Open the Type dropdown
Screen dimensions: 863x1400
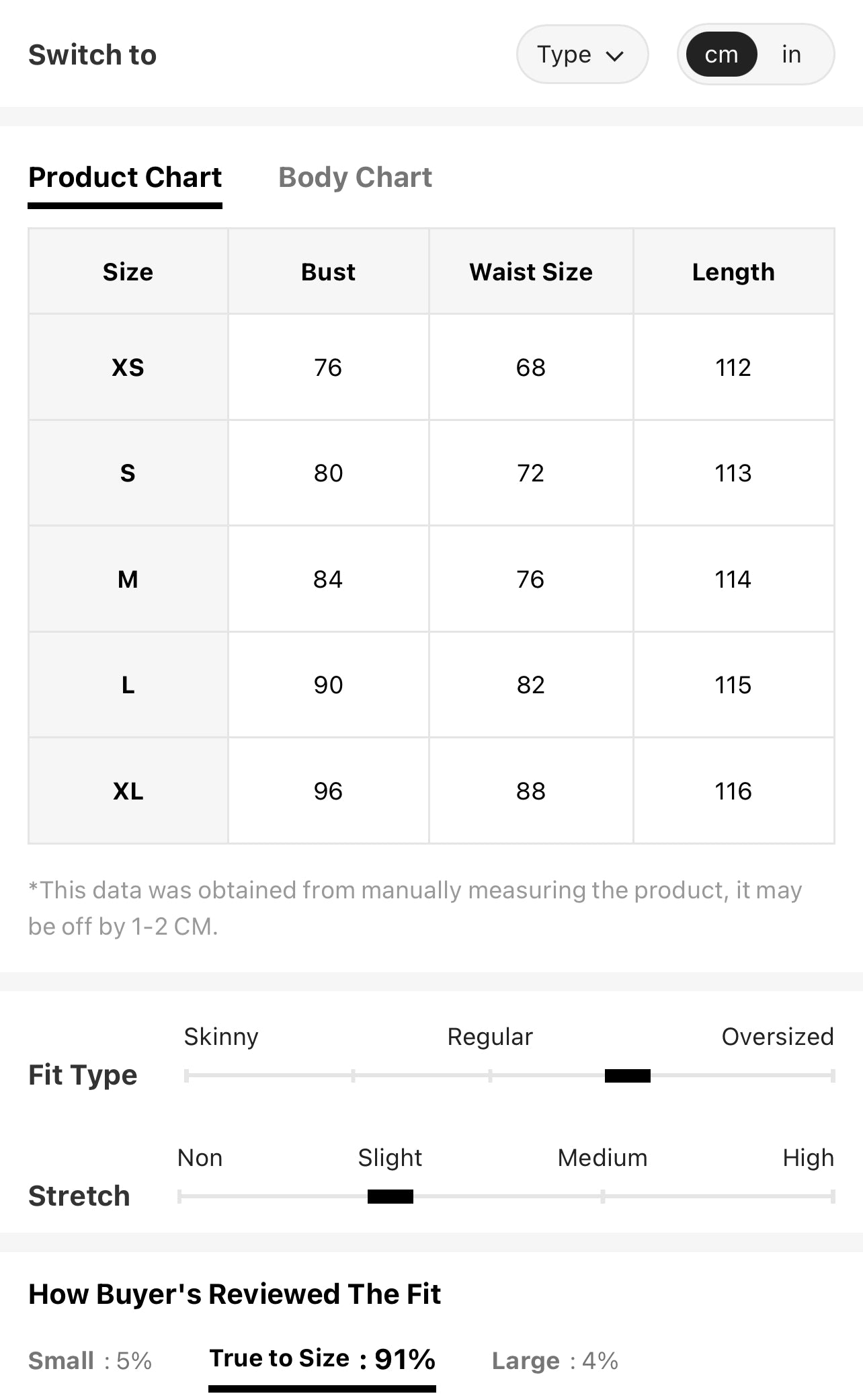(582, 54)
